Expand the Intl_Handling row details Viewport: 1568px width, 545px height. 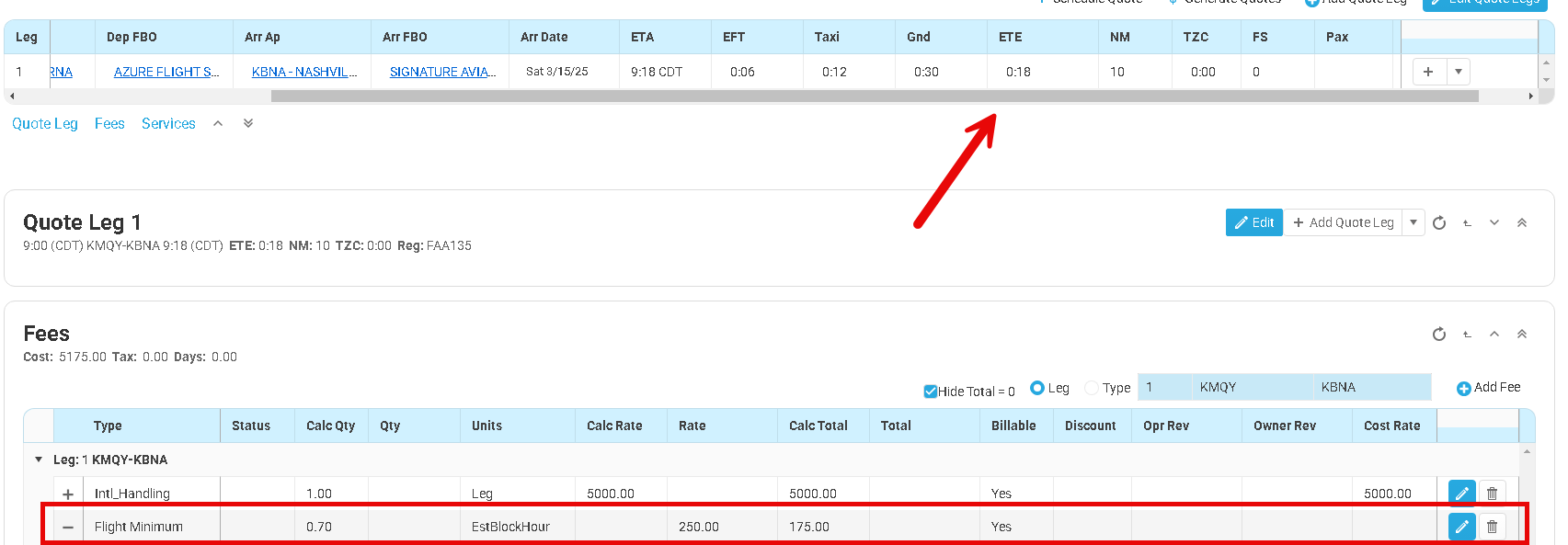click(68, 494)
